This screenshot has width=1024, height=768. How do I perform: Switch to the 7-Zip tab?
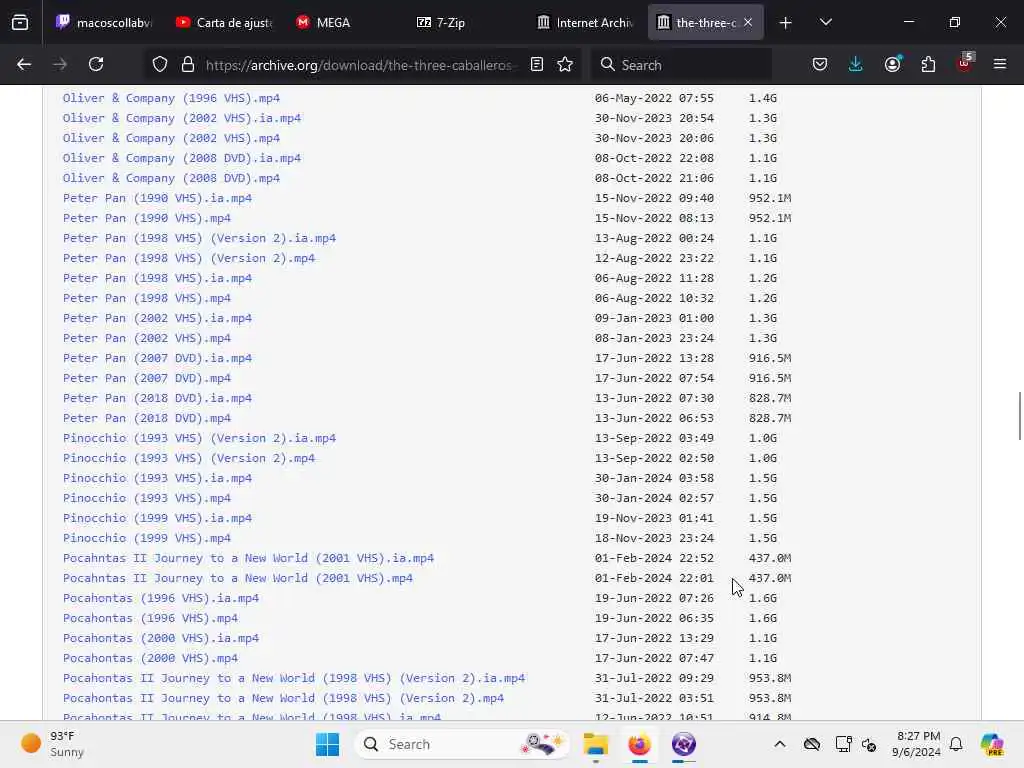(x=464, y=23)
